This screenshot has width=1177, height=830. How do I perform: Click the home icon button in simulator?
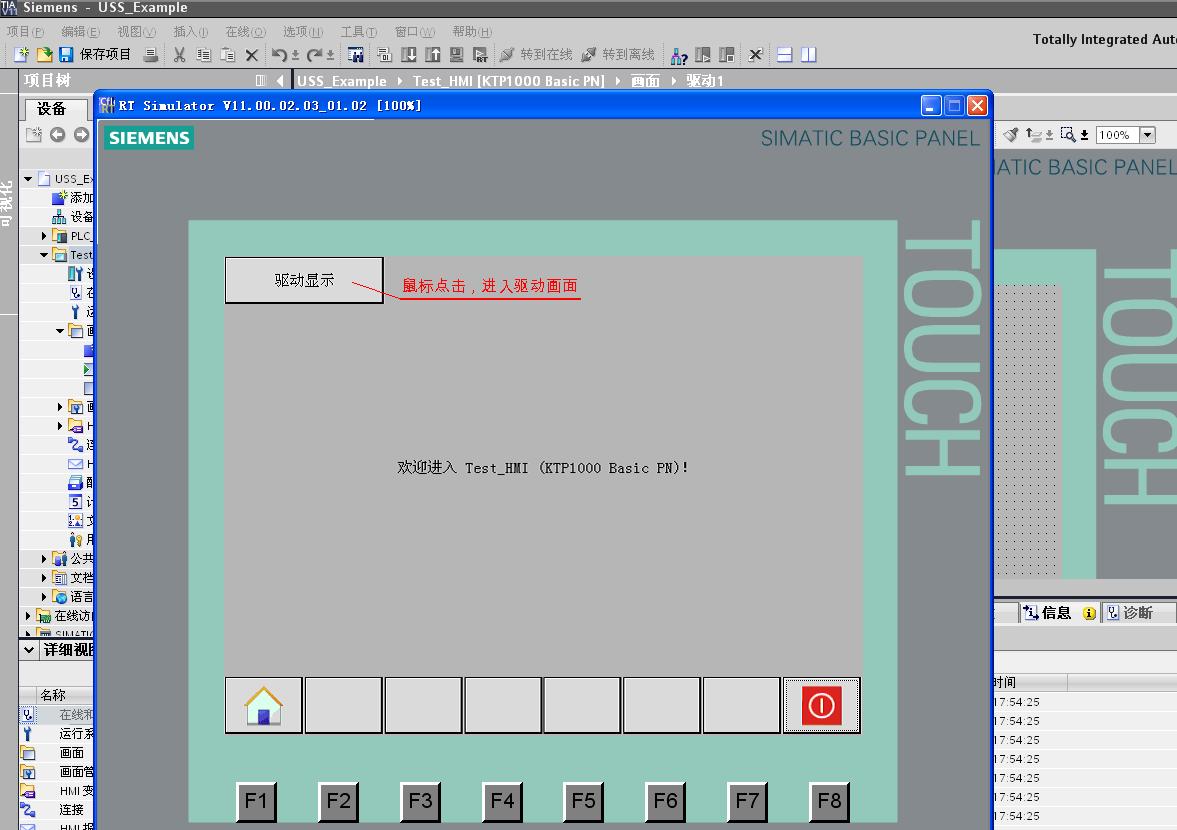point(263,705)
